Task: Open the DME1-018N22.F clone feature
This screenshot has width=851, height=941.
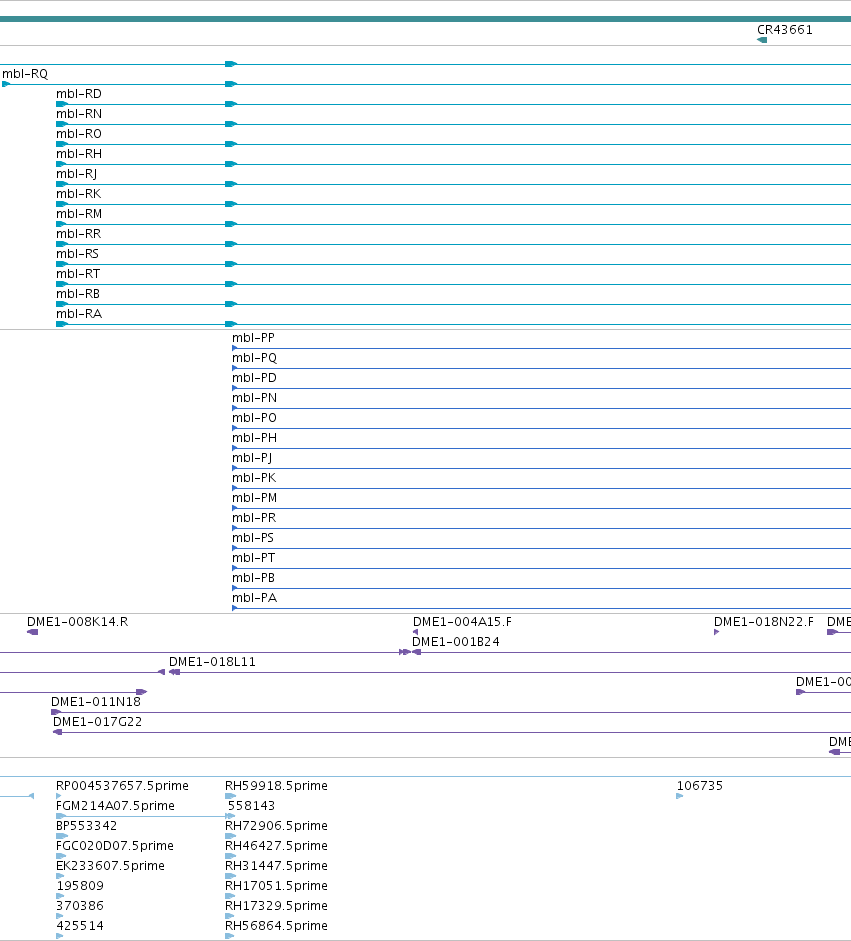Action: coord(764,622)
